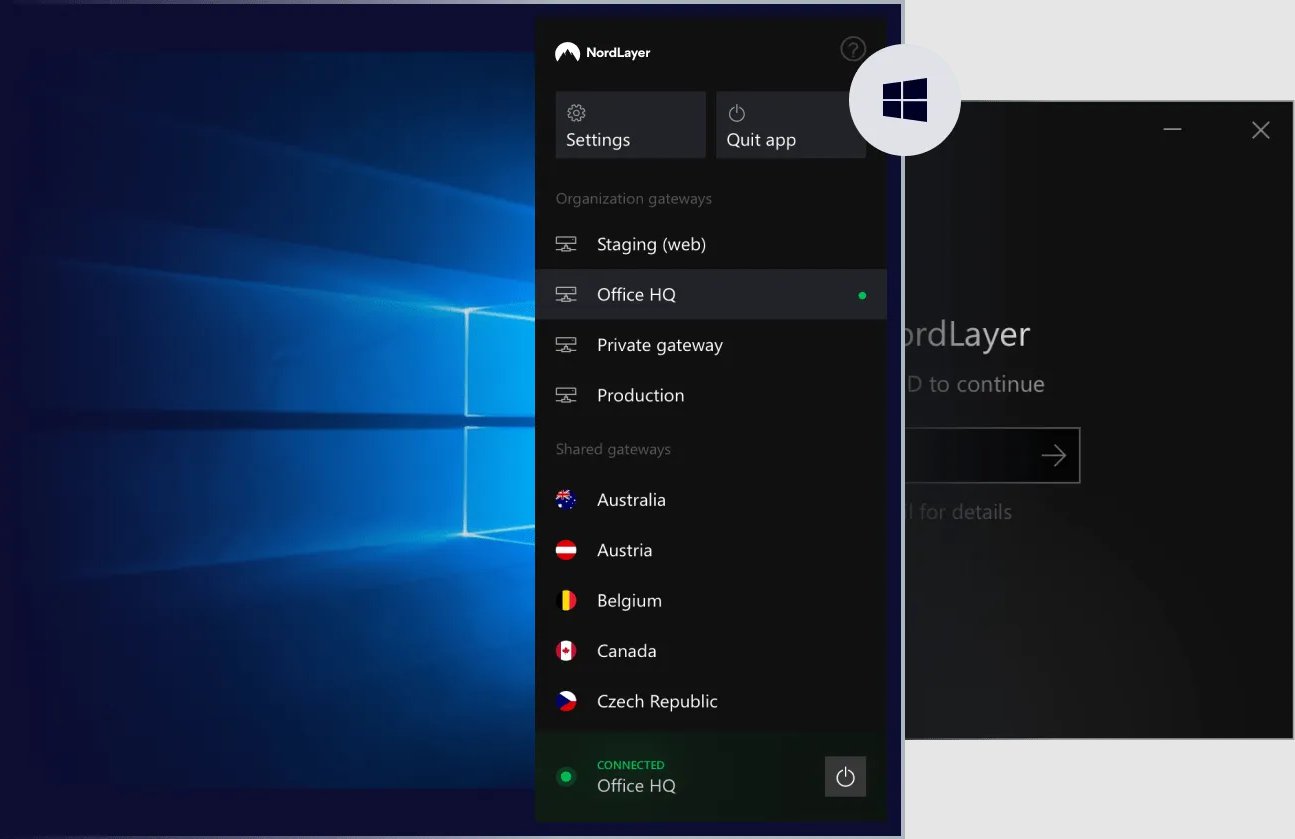Screen dimensions: 1295x839
Task: Click the Australia flag icon
Action: coord(566,500)
